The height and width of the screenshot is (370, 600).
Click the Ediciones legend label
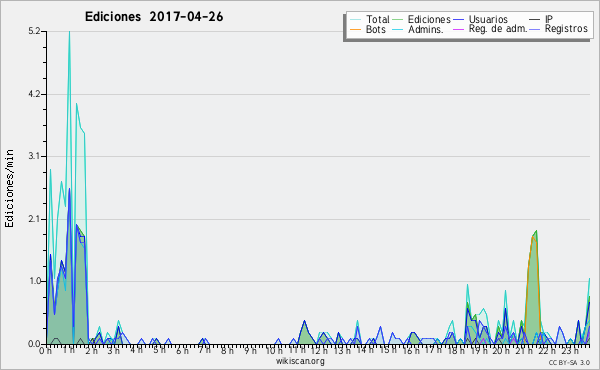point(429,19)
